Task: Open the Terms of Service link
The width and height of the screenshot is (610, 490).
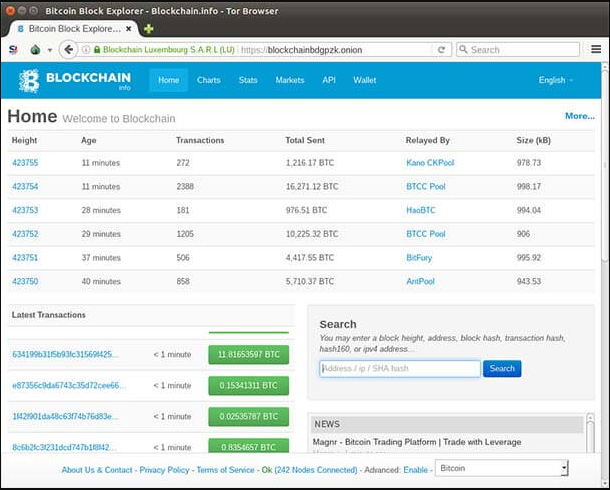Action: coord(225,470)
